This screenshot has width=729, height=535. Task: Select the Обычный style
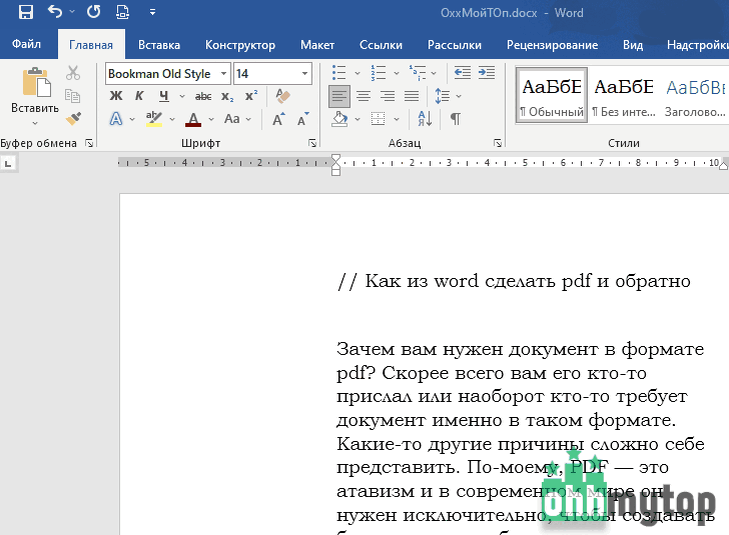[x=551, y=95]
